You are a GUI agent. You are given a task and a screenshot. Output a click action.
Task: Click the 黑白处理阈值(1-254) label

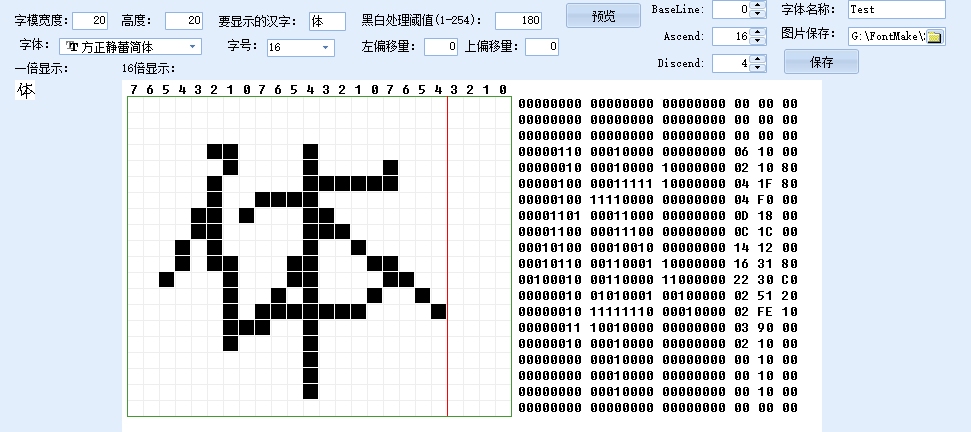pos(422,20)
